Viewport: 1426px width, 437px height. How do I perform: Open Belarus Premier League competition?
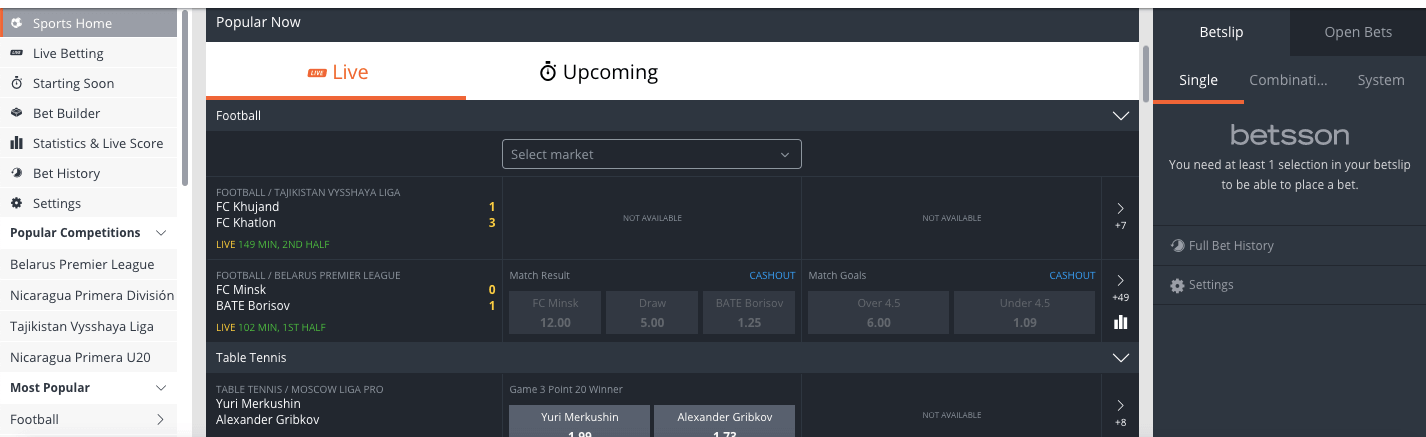pyautogui.click(x=89, y=264)
